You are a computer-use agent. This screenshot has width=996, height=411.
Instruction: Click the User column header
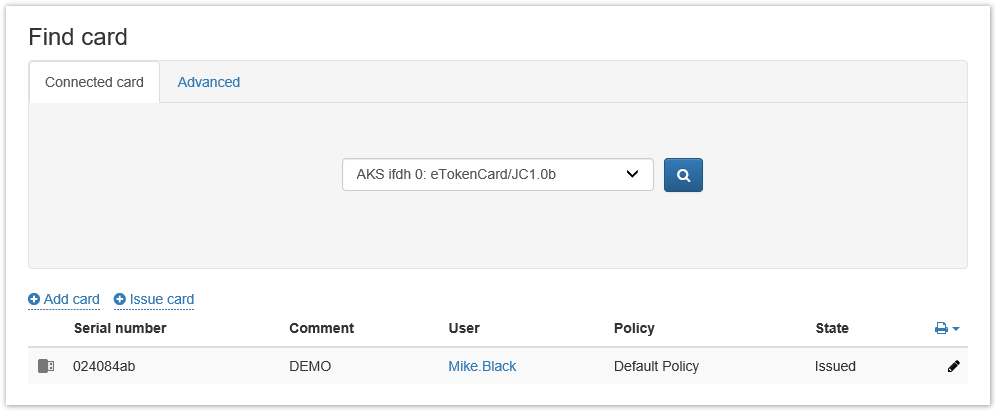coord(464,328)
